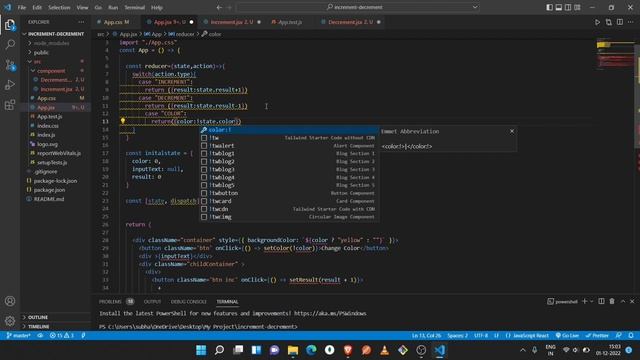Click Go Live in status bar
Screen dimensions: 640x360
567,336
